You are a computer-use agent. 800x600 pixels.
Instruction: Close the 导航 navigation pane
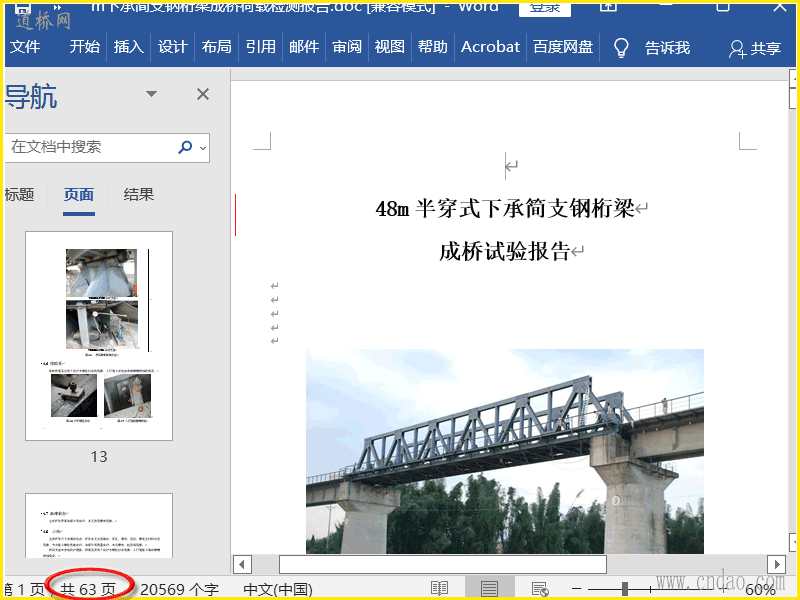pyautogui.click(x=203, y=94)
